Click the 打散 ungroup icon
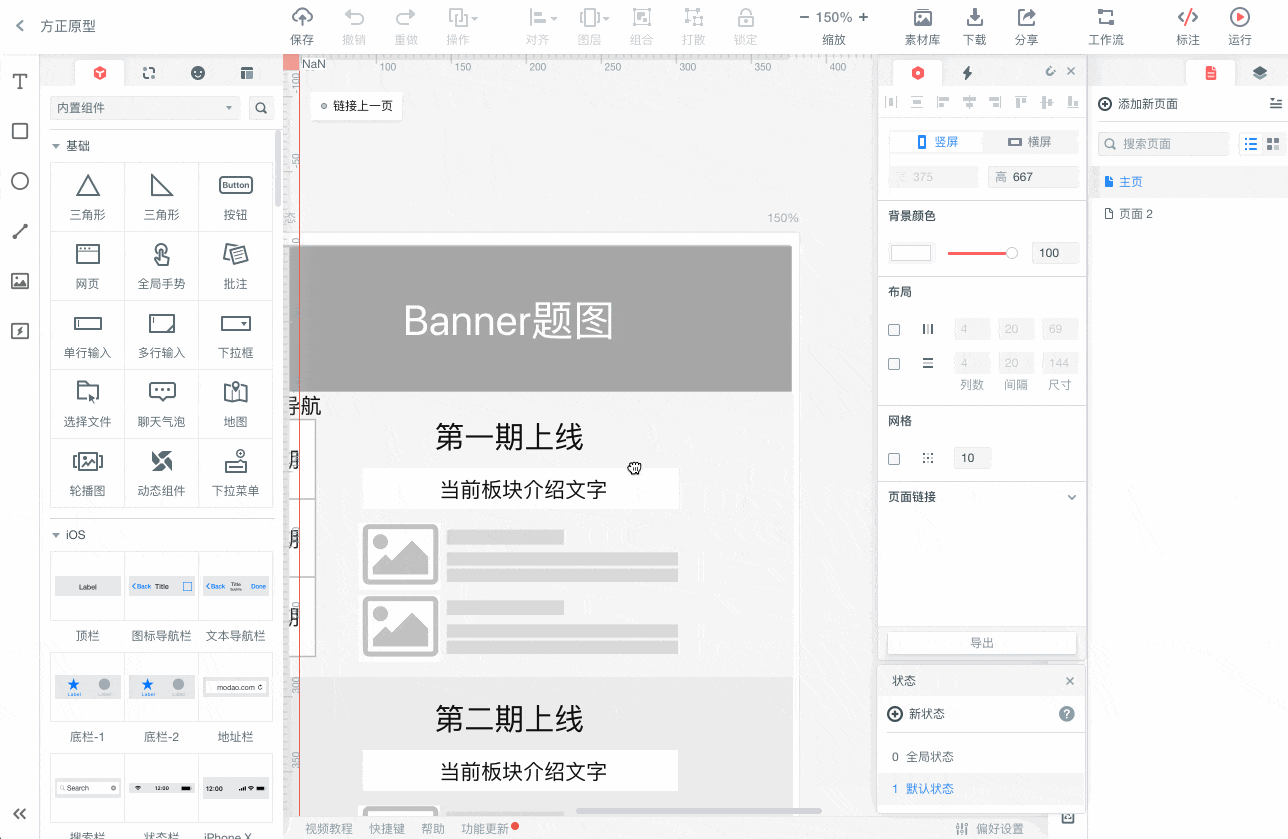 [693, 17]
